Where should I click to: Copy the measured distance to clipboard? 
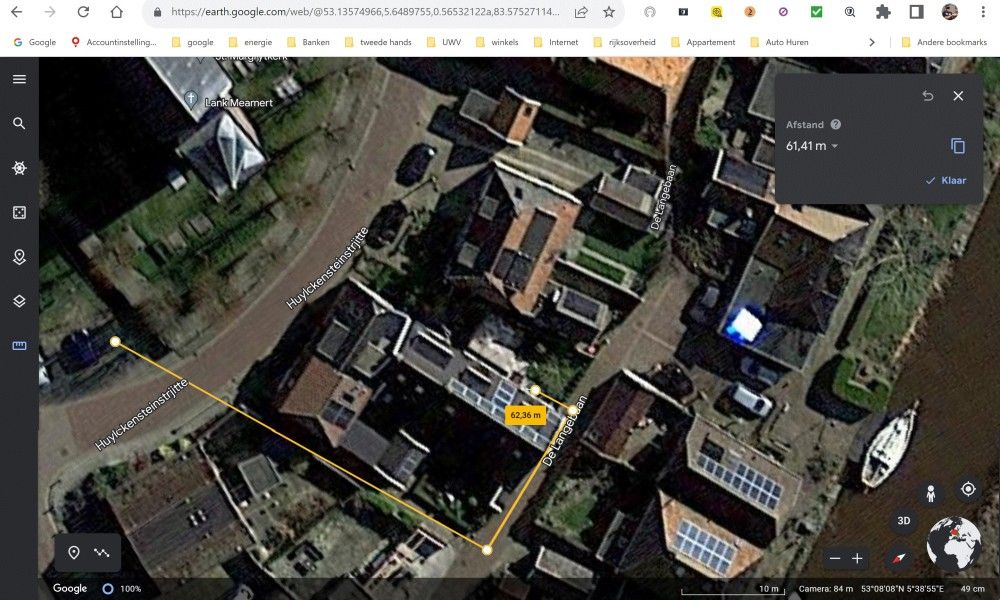[957, 146]
